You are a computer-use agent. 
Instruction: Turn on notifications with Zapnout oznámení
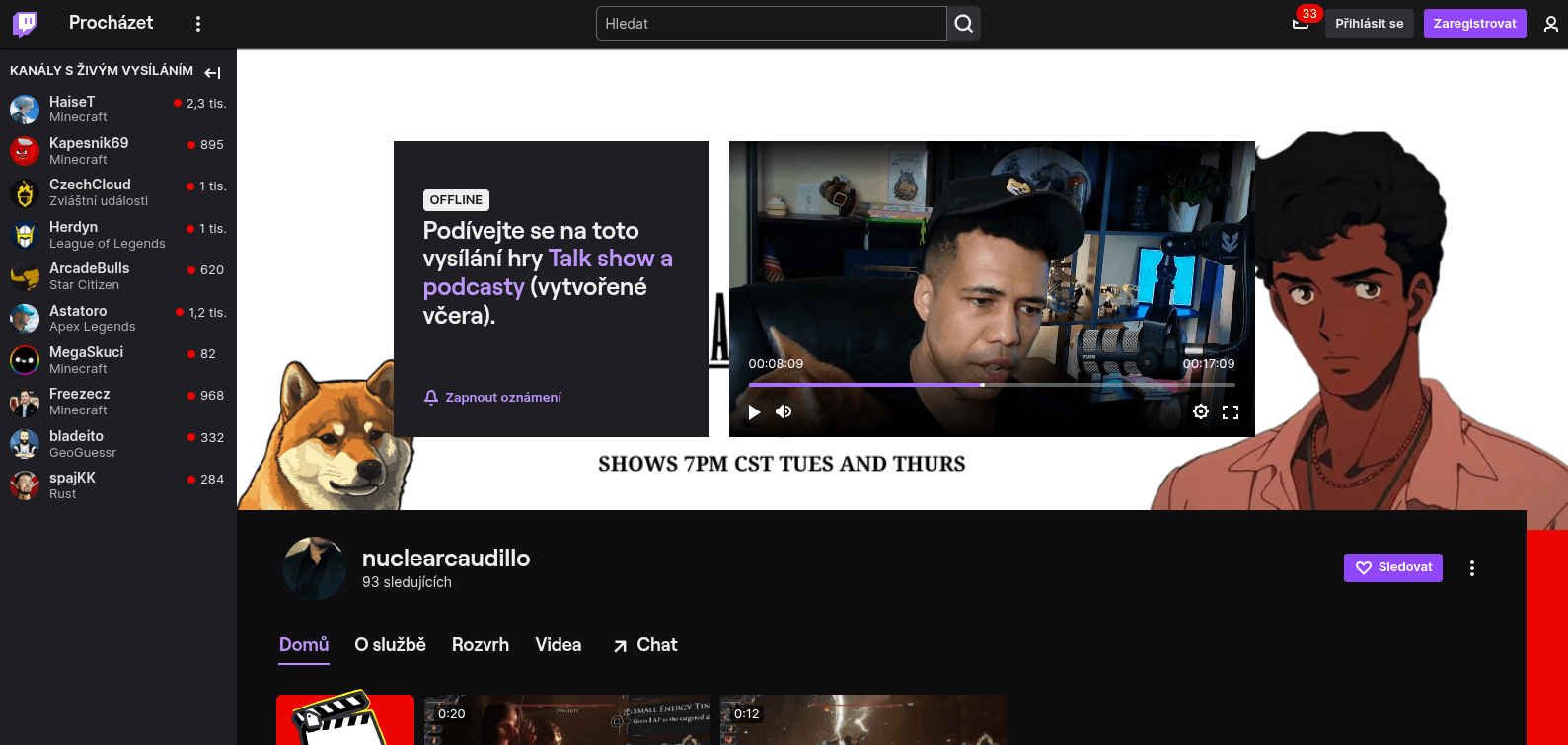coord(492,398)
